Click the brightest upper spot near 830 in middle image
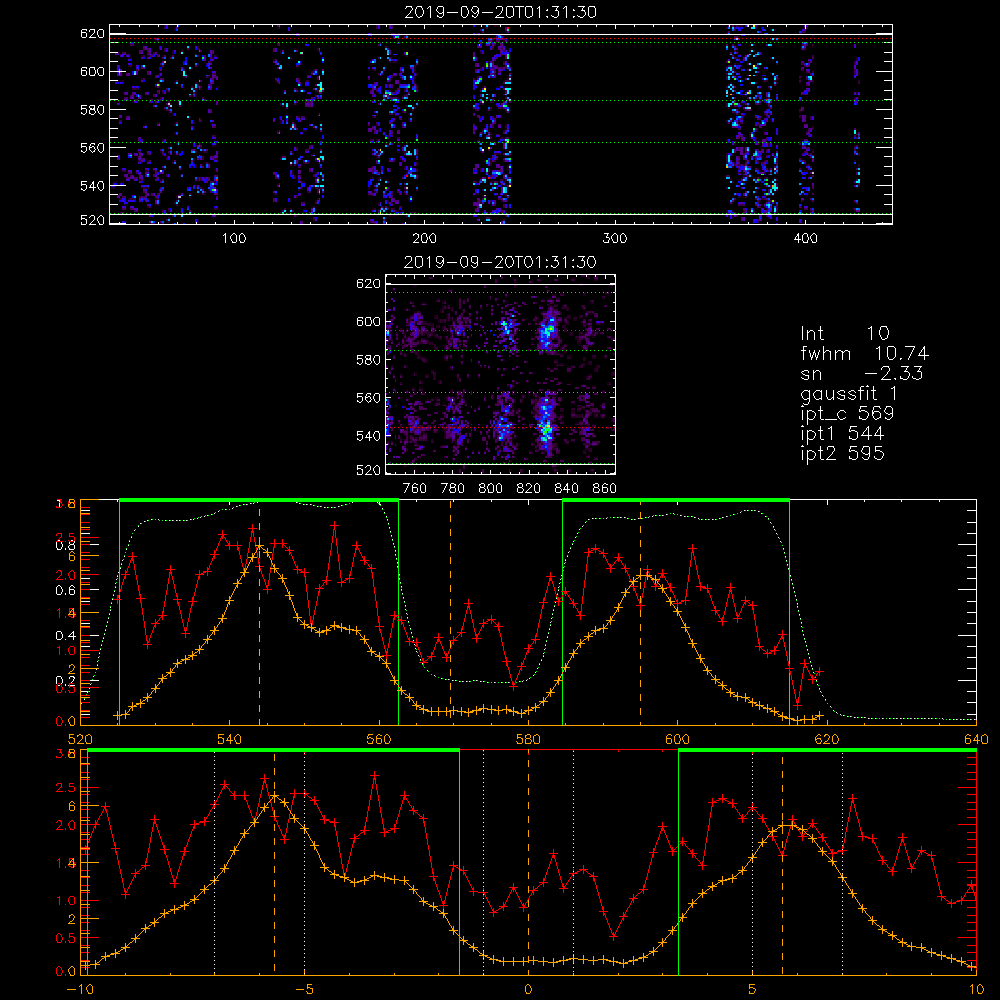Screen dimensions: 1000x1000 tap(546, 333)
